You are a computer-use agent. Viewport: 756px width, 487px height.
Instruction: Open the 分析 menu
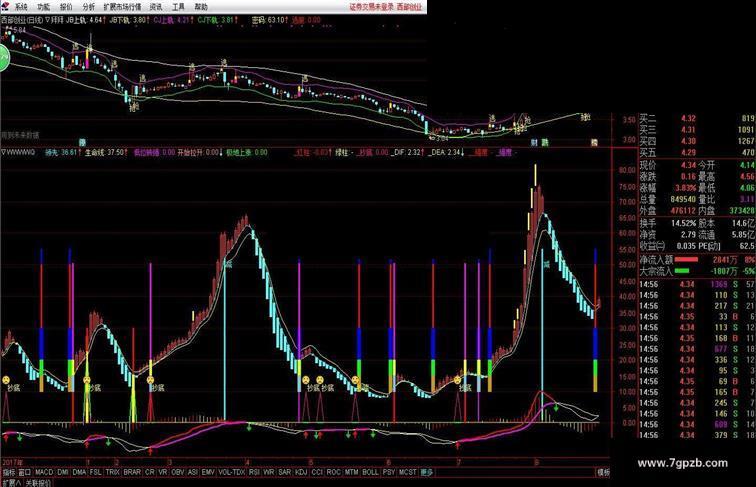click(89, 7)
